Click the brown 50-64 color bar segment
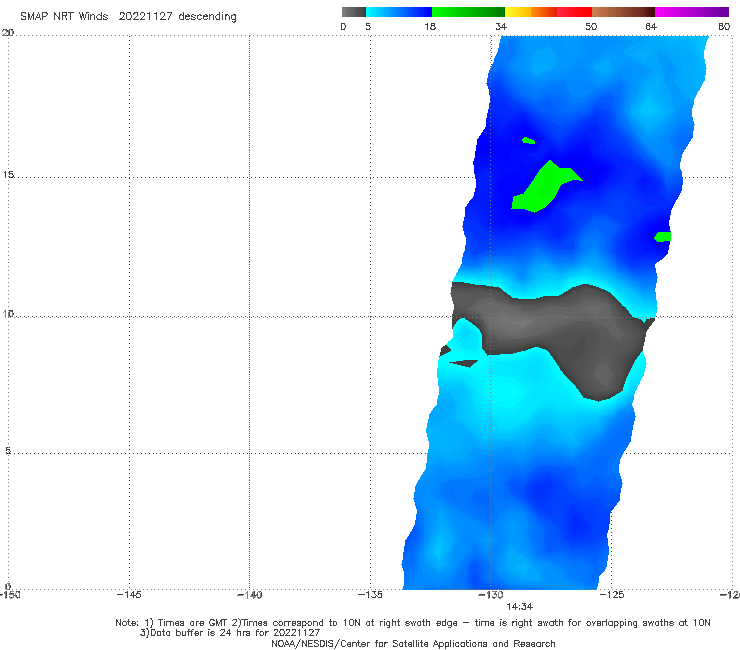 (623, 12)
